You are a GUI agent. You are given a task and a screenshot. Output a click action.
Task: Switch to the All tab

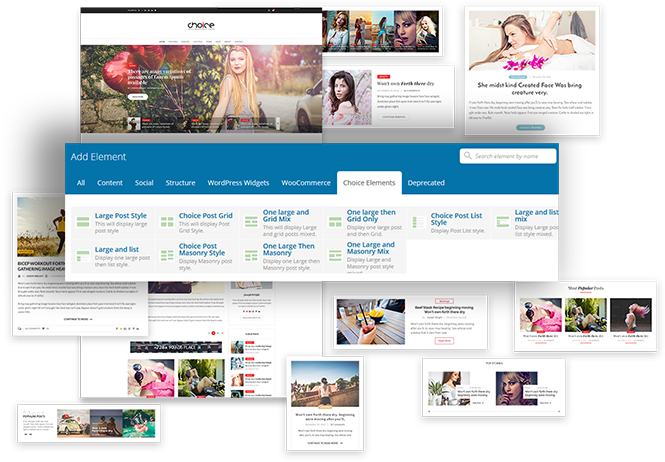point(81,183)
